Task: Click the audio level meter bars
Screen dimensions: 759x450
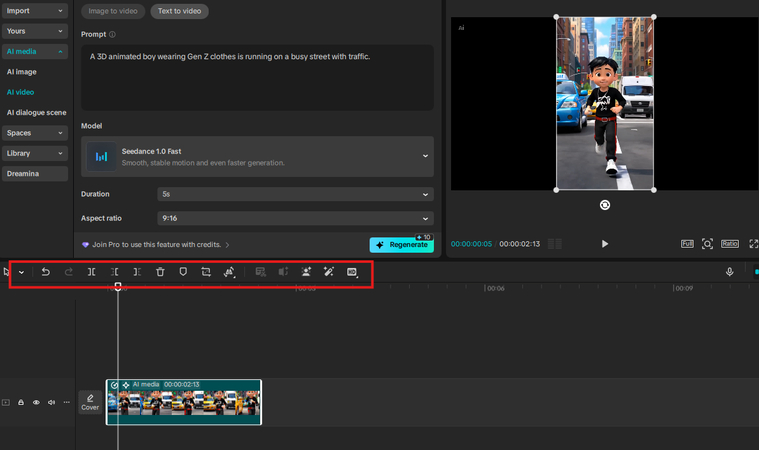Action: (x=555, y=244)
